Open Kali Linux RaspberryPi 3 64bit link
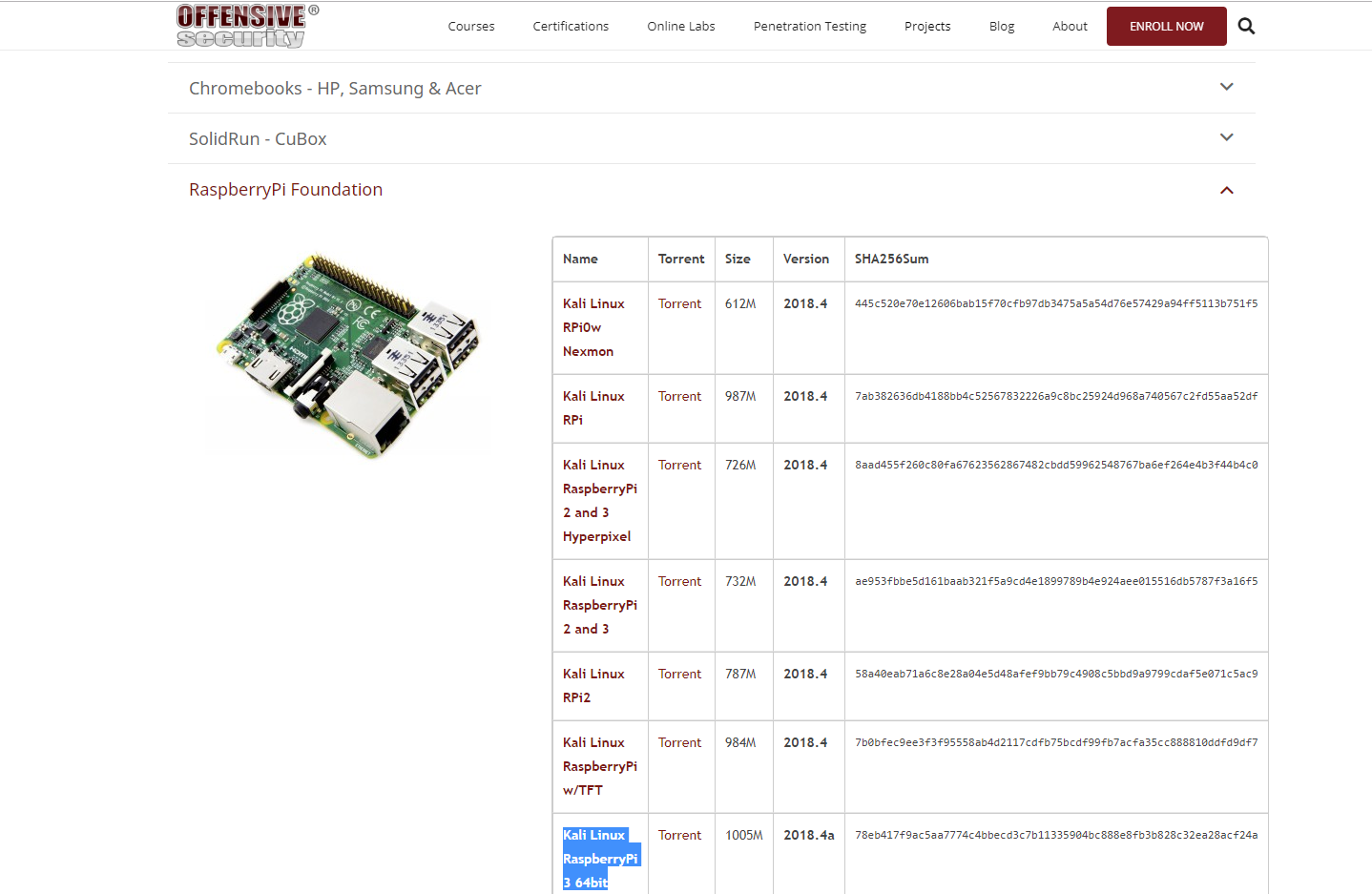The image size is (1372, 894). [600, 859]
